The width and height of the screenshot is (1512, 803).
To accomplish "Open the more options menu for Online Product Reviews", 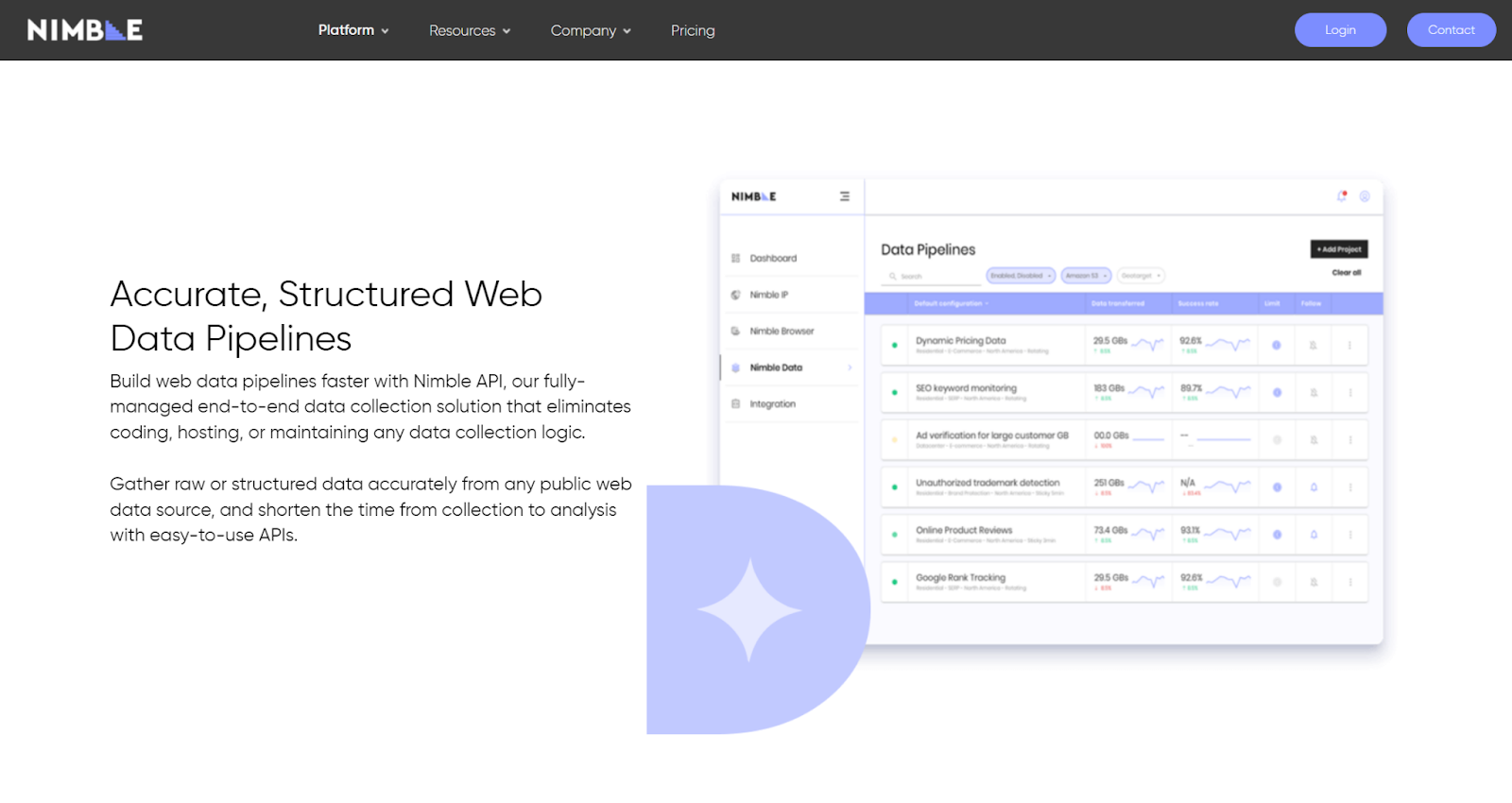I will click(1349, 535).
